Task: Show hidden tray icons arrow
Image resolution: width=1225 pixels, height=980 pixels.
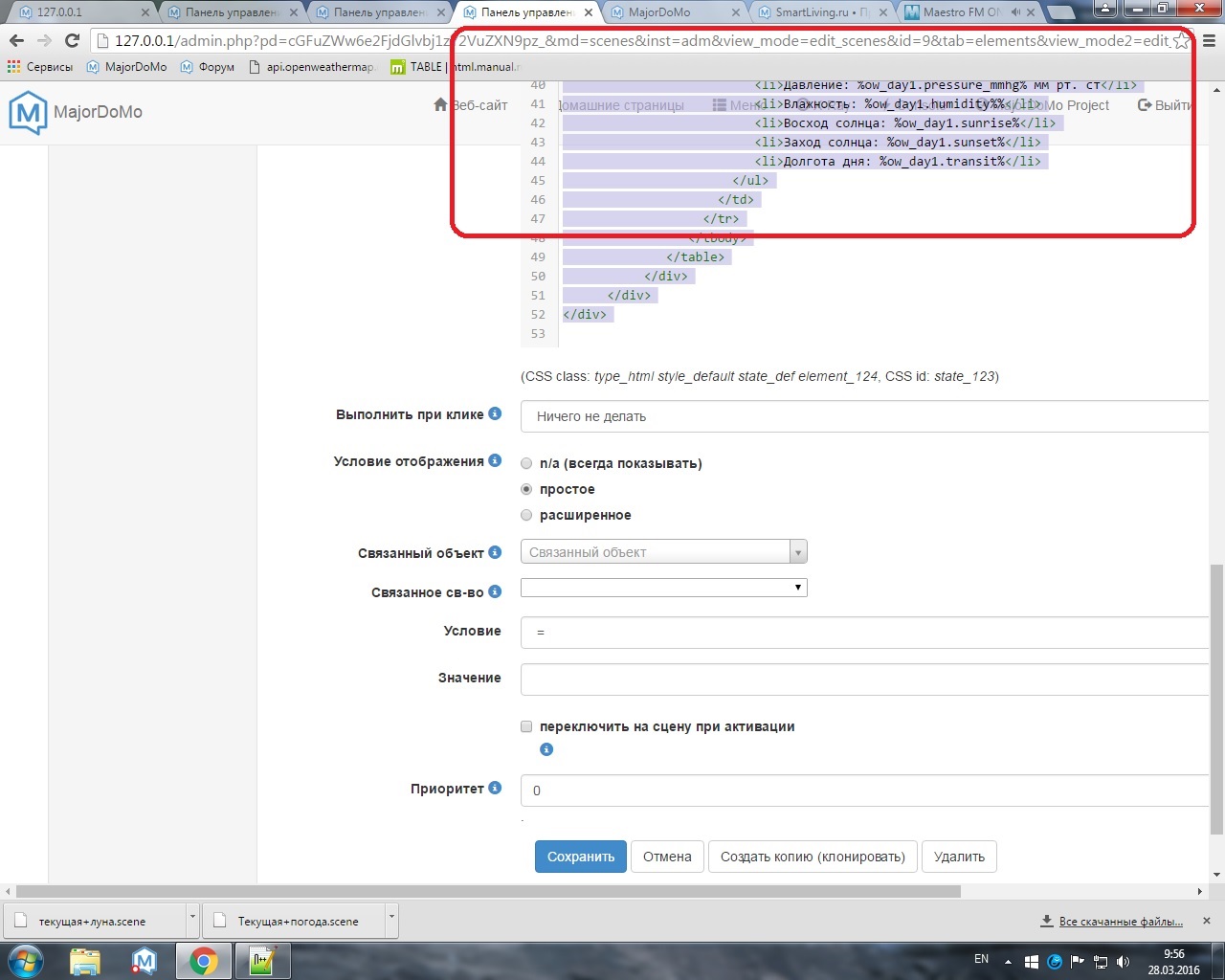Action: coord(1008,961)
